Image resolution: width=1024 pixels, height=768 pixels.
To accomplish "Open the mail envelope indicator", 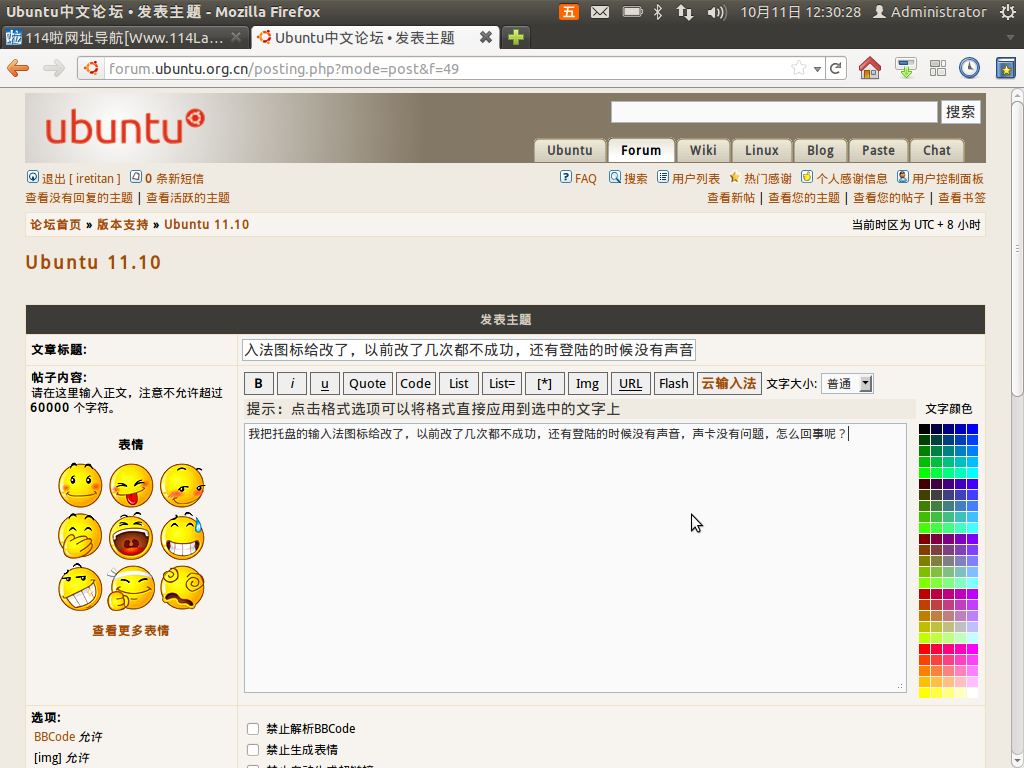I will click(x=600, y=12).
